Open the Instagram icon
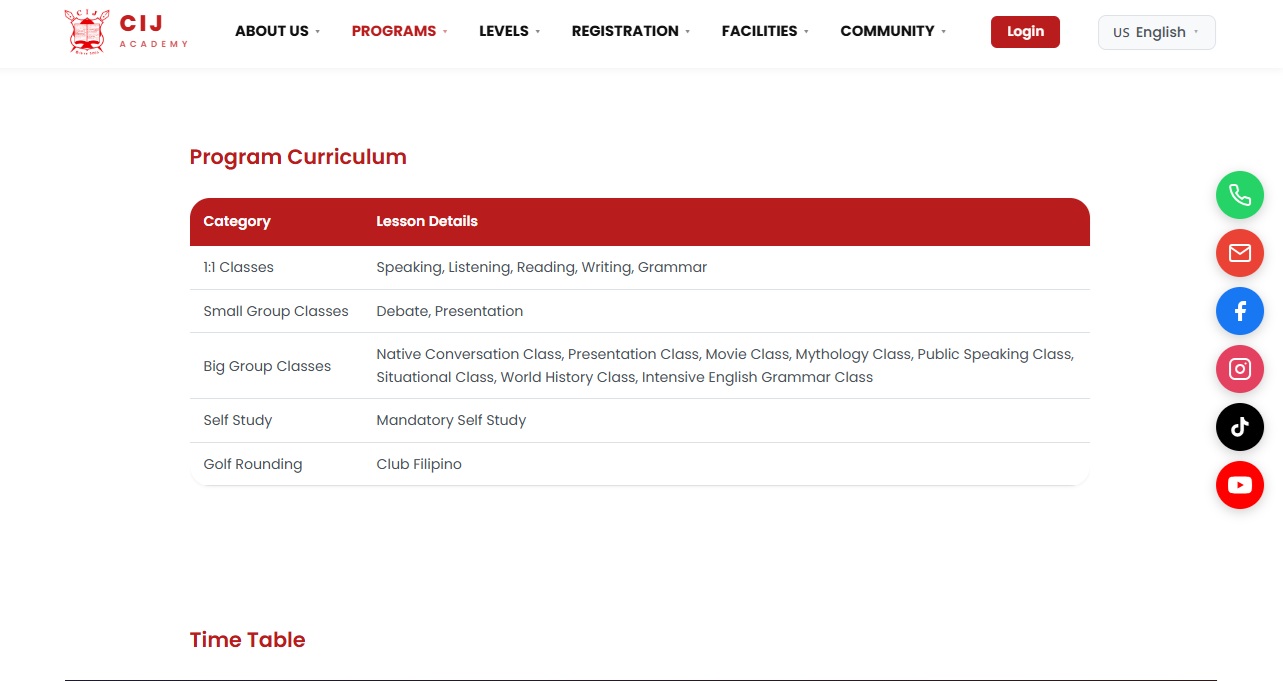The image size is (1283, 681). pyautogui.click(x=1240, y=369)
